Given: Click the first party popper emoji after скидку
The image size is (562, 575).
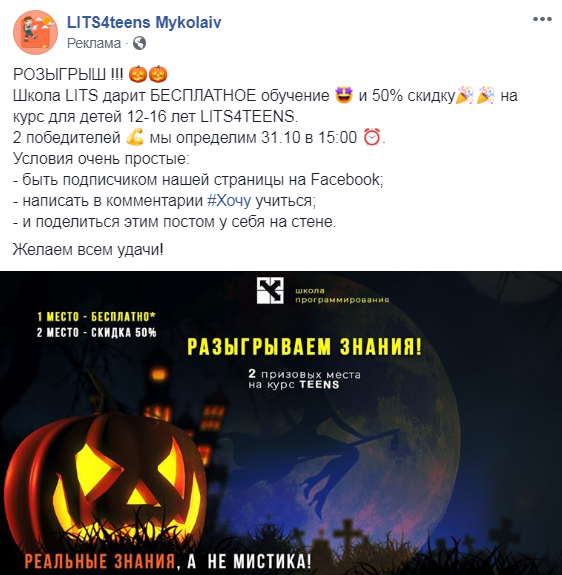Looking at the screenshot, I should (464, 95).
